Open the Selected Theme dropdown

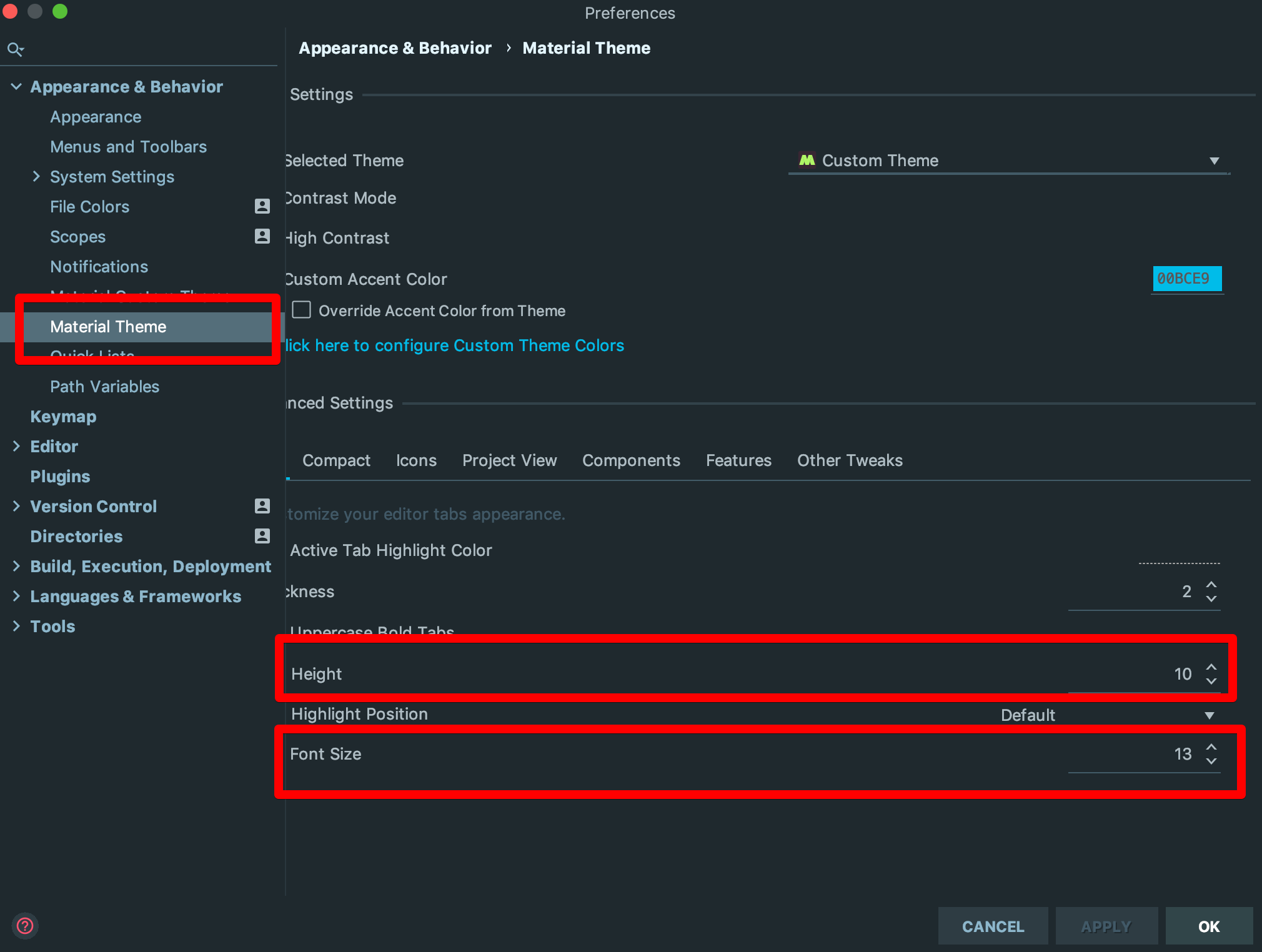pyautogui.click(x=1009, y=161)
